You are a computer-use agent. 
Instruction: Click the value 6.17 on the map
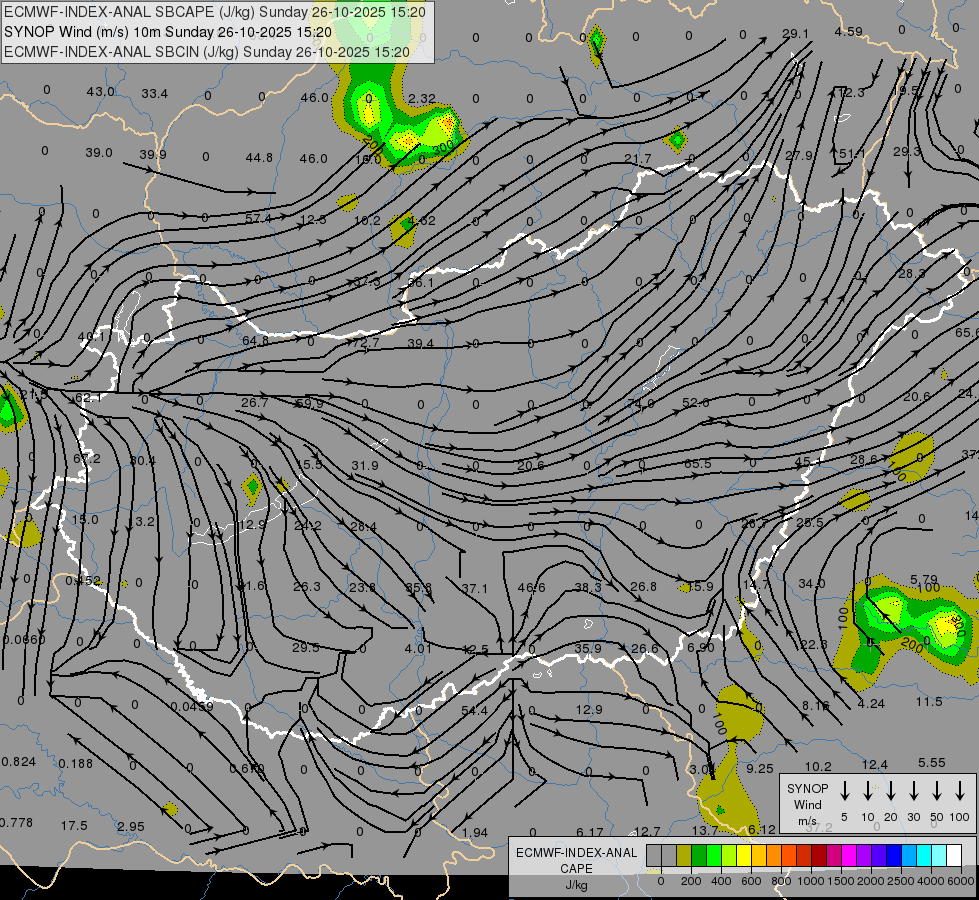coord(589,833)
